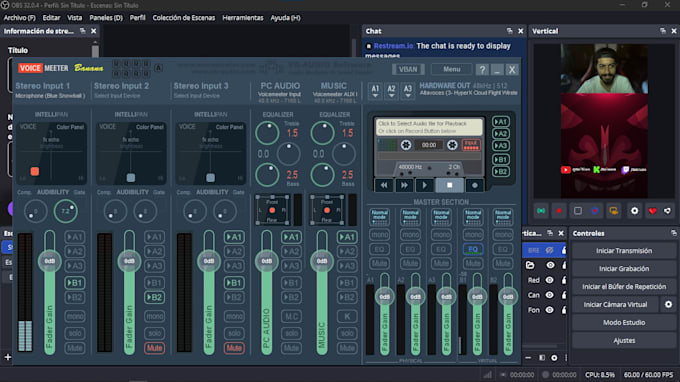Image resolution: width=680 pixels, height=382 pixels.
Task: Click the Vertical panel red record icon
Action: click(559, 211)
